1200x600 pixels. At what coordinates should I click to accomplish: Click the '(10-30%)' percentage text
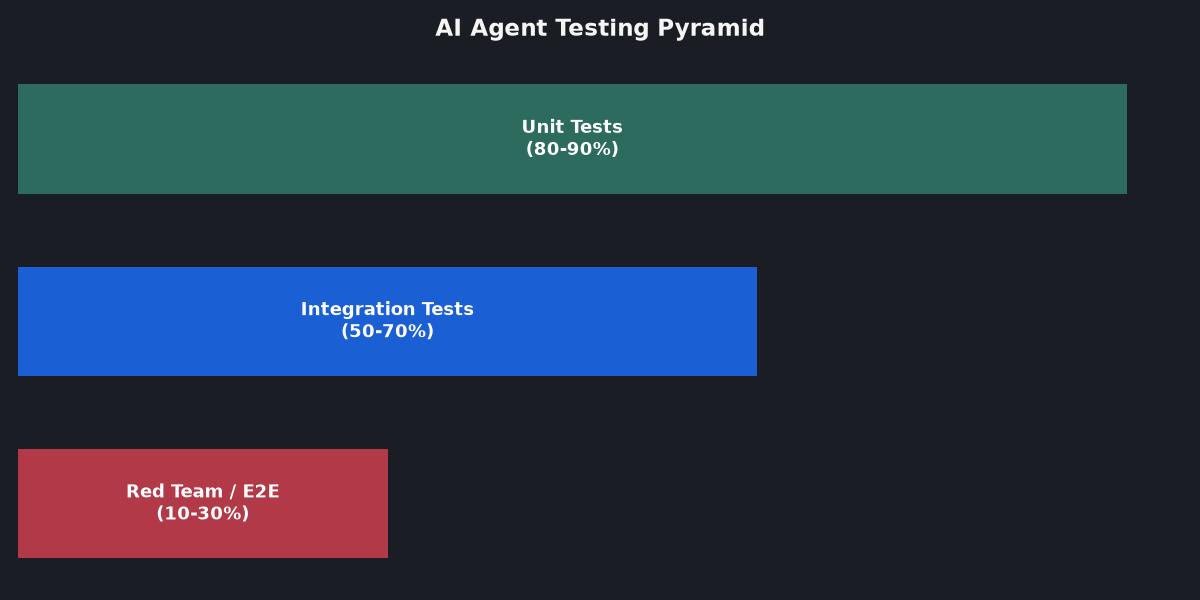pyautogui.click(x=203, y=513)
